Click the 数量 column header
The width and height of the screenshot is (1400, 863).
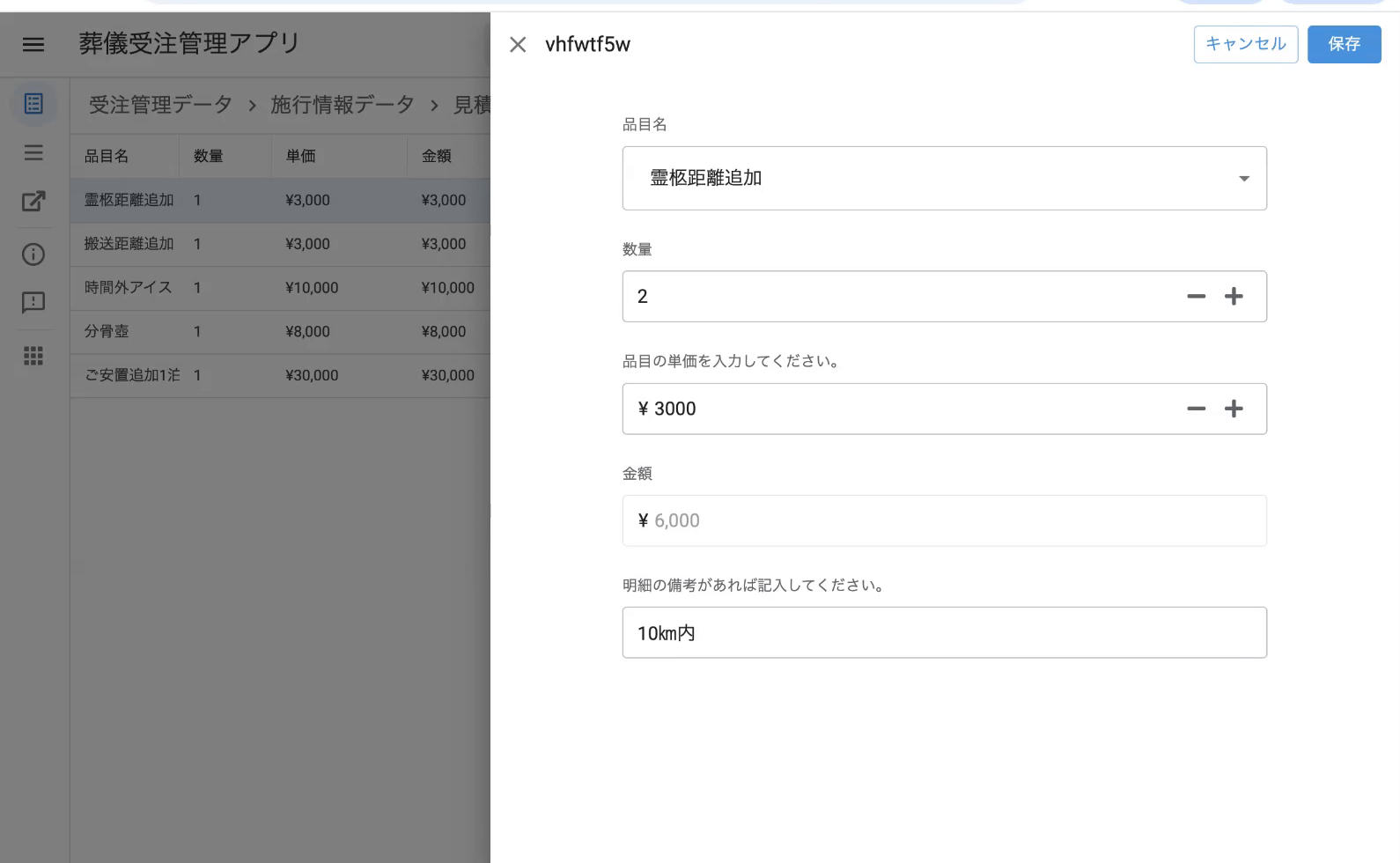208,156
